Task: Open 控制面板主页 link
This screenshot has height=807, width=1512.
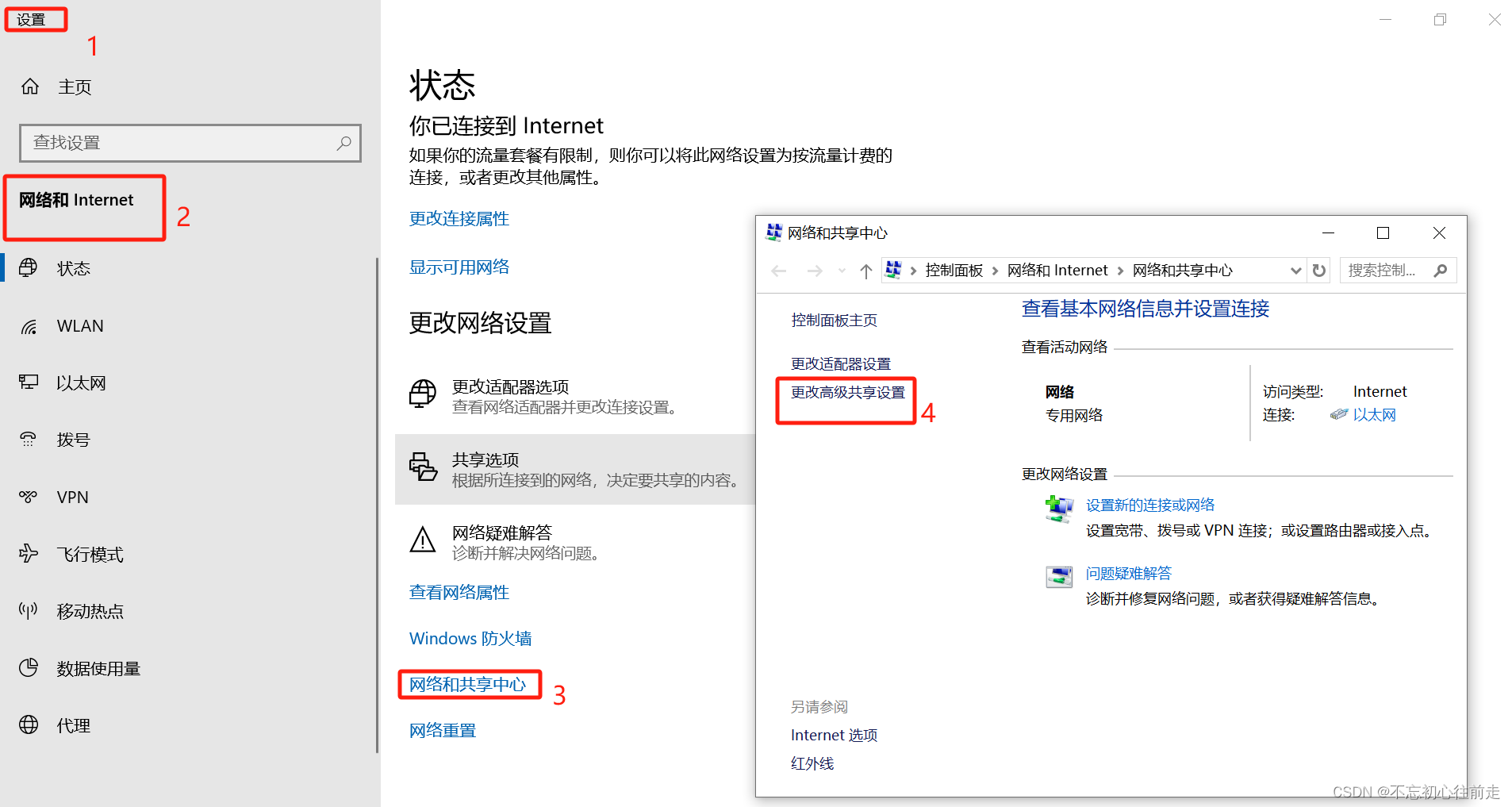Action: point(835,321)
